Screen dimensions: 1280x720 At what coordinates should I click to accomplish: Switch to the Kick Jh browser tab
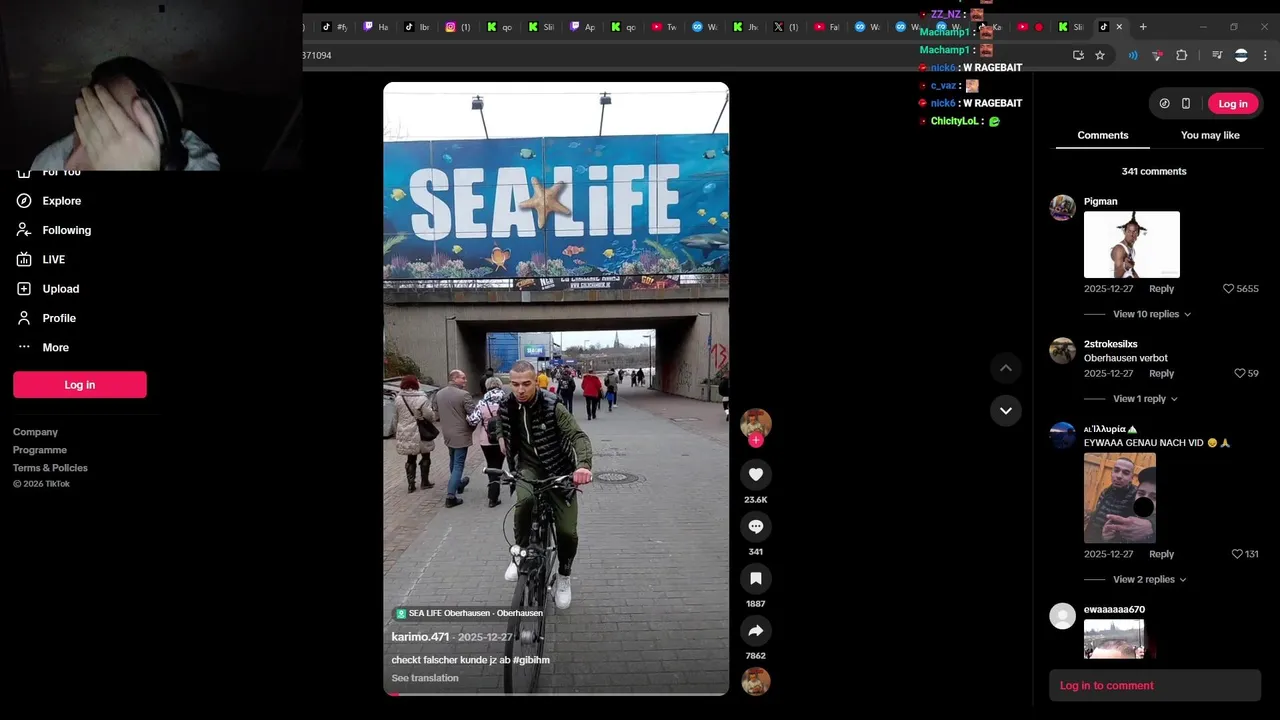[745, 27]
